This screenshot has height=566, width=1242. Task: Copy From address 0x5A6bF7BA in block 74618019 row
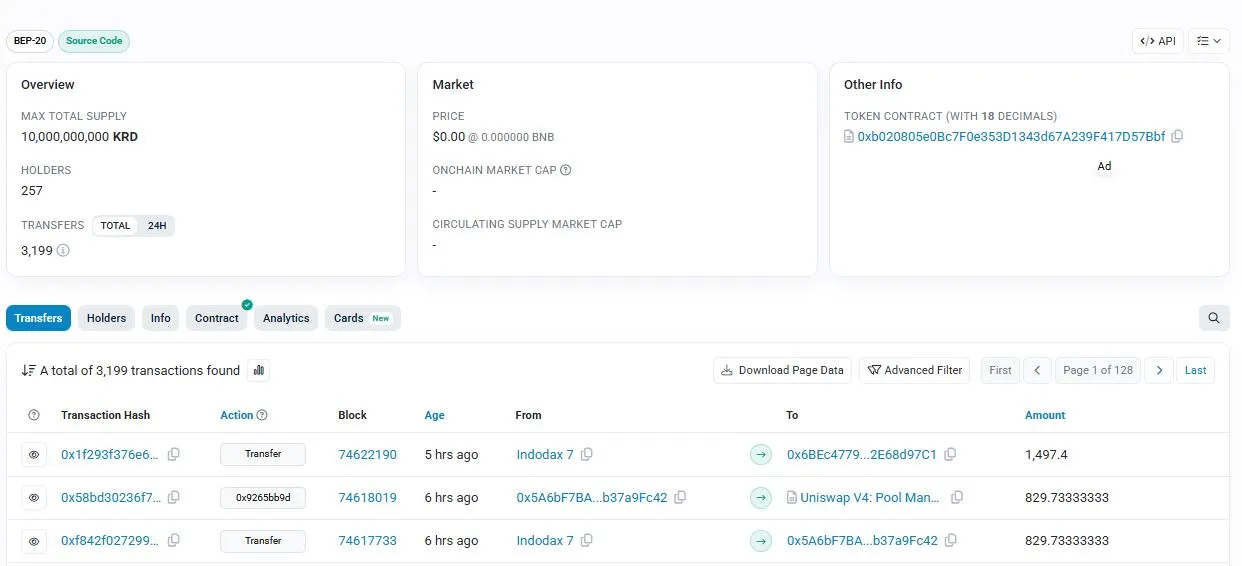coord(680,497)
